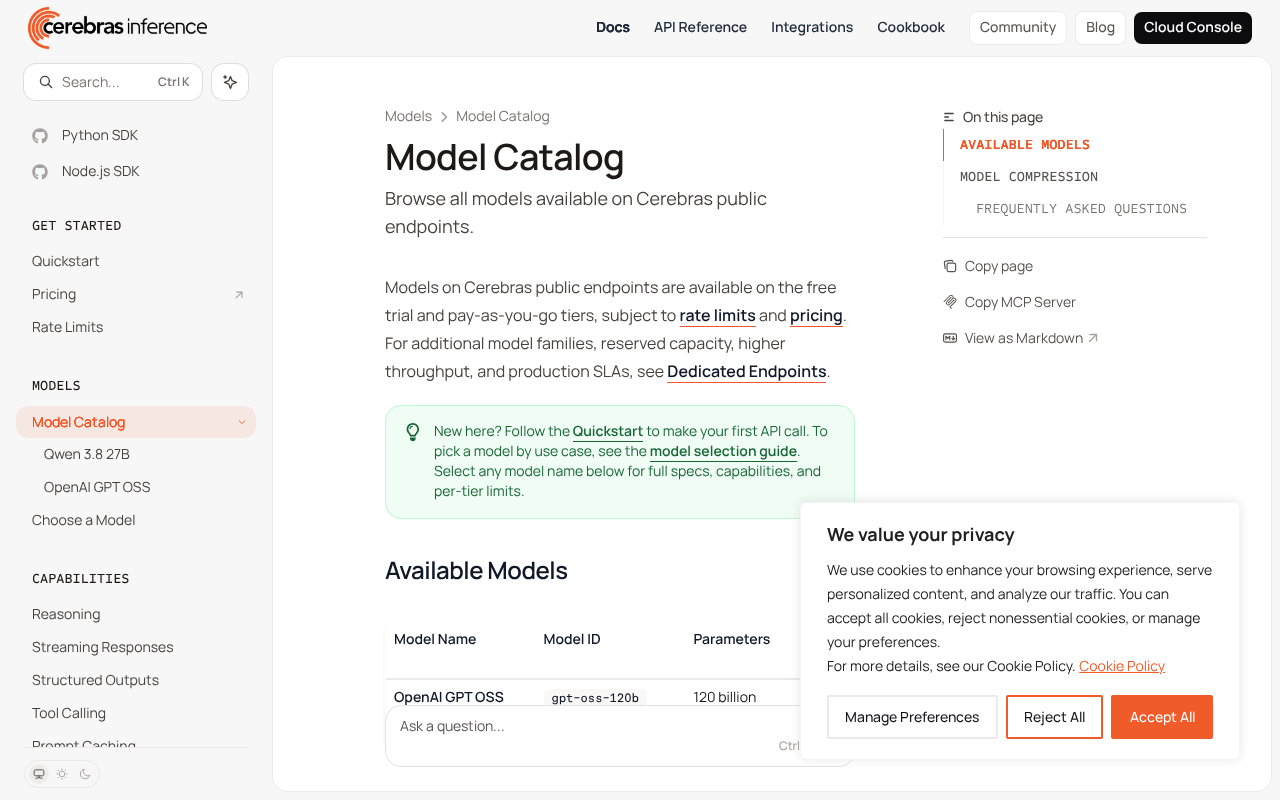Screen dimensions: 1280x800
Task: Open Structured Outputs in the sidebar
Action: point(96,680)
